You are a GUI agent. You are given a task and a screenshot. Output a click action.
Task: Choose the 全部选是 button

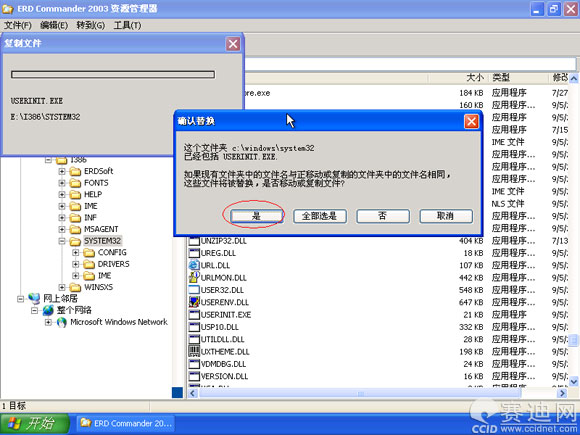[320, 216]
